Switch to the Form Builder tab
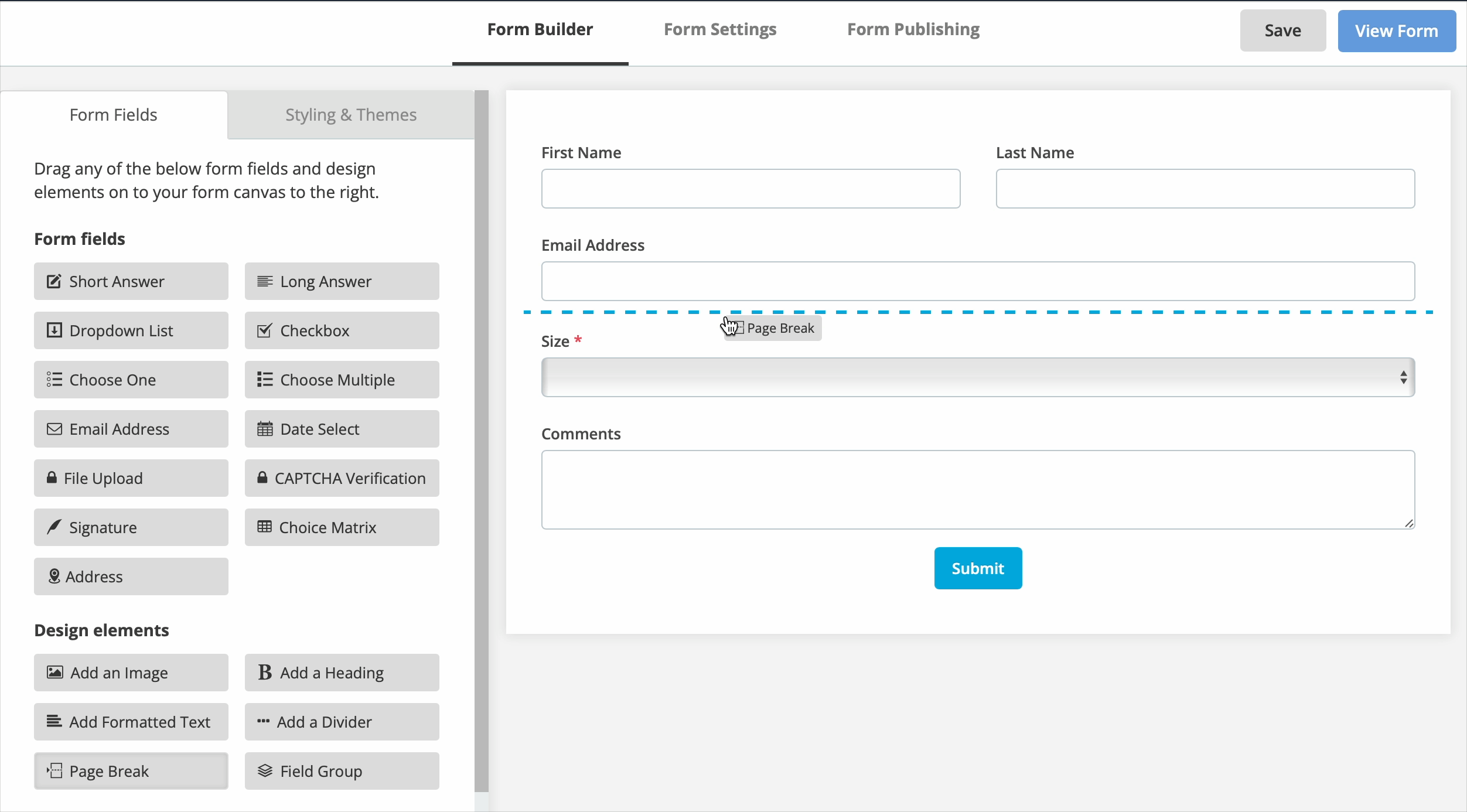Image resolution: width=1467 pixels, height=812 pixels. 540,29
